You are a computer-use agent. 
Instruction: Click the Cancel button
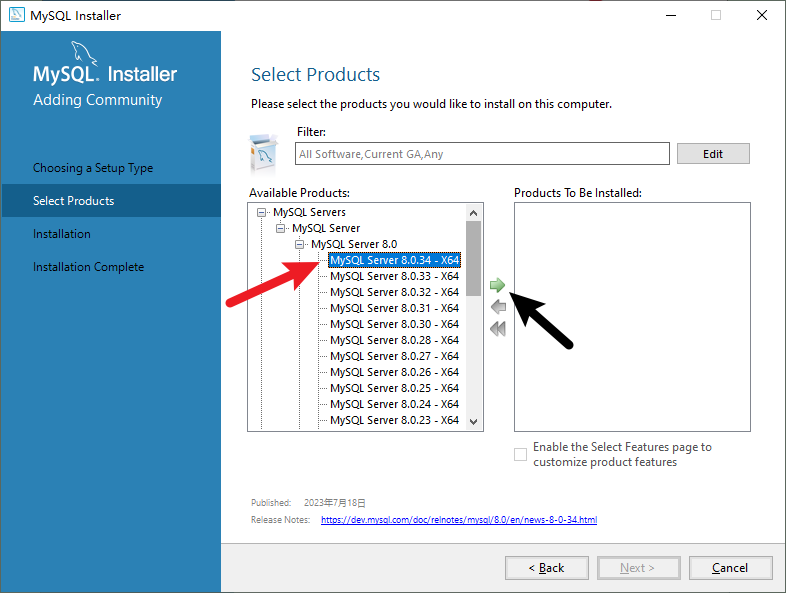(730, 568)
